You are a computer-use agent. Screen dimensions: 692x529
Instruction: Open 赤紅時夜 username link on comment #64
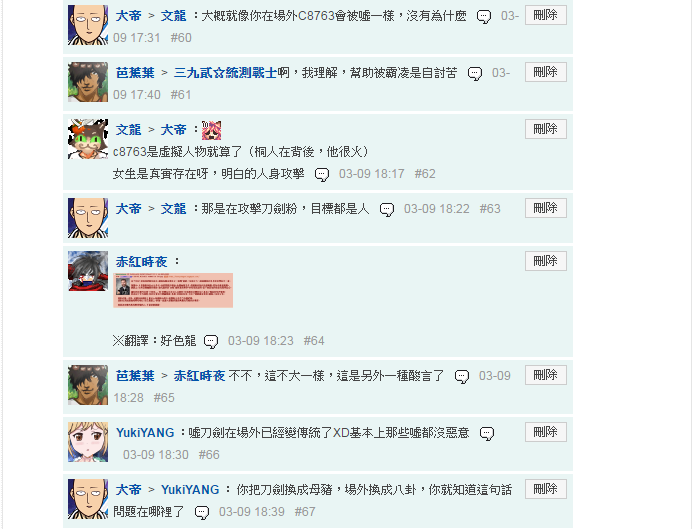pyautogui.click(x=142, y=262)
